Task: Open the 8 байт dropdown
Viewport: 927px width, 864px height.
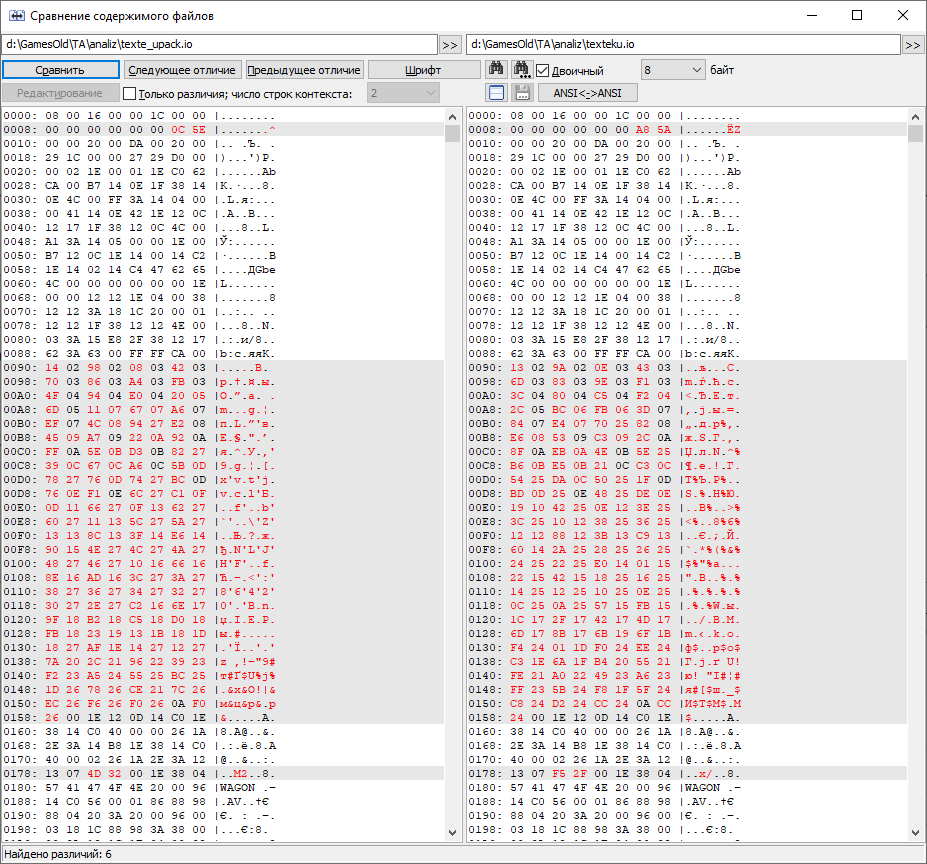Action: (673, 70)
